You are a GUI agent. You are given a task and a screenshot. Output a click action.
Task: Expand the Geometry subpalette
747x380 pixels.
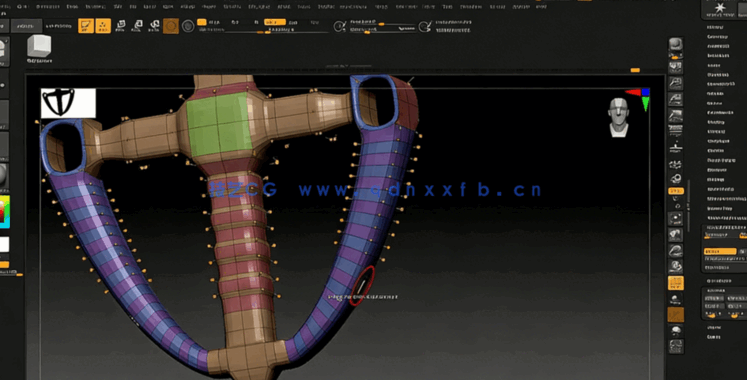[717, 37]
